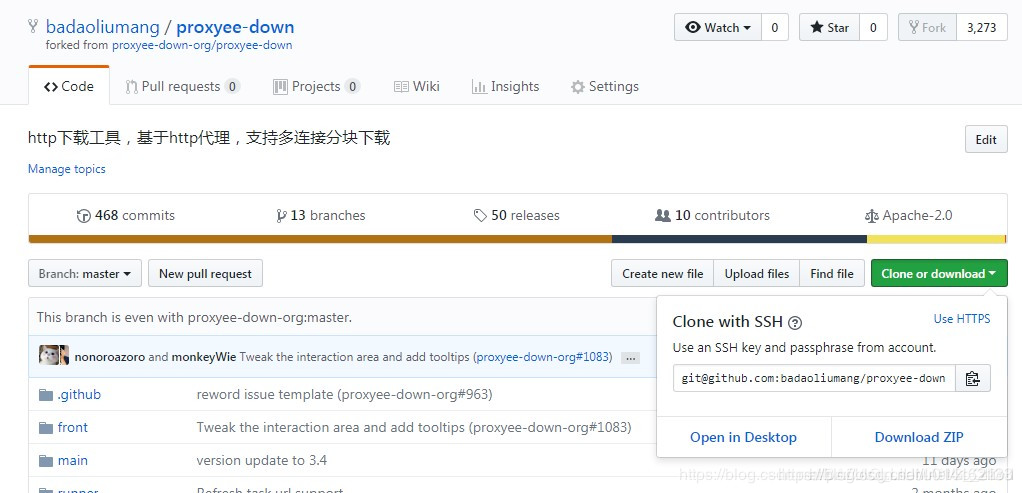
Task: Copy the SSH clone URL to clipboard
Action: (x=972, y=378)
